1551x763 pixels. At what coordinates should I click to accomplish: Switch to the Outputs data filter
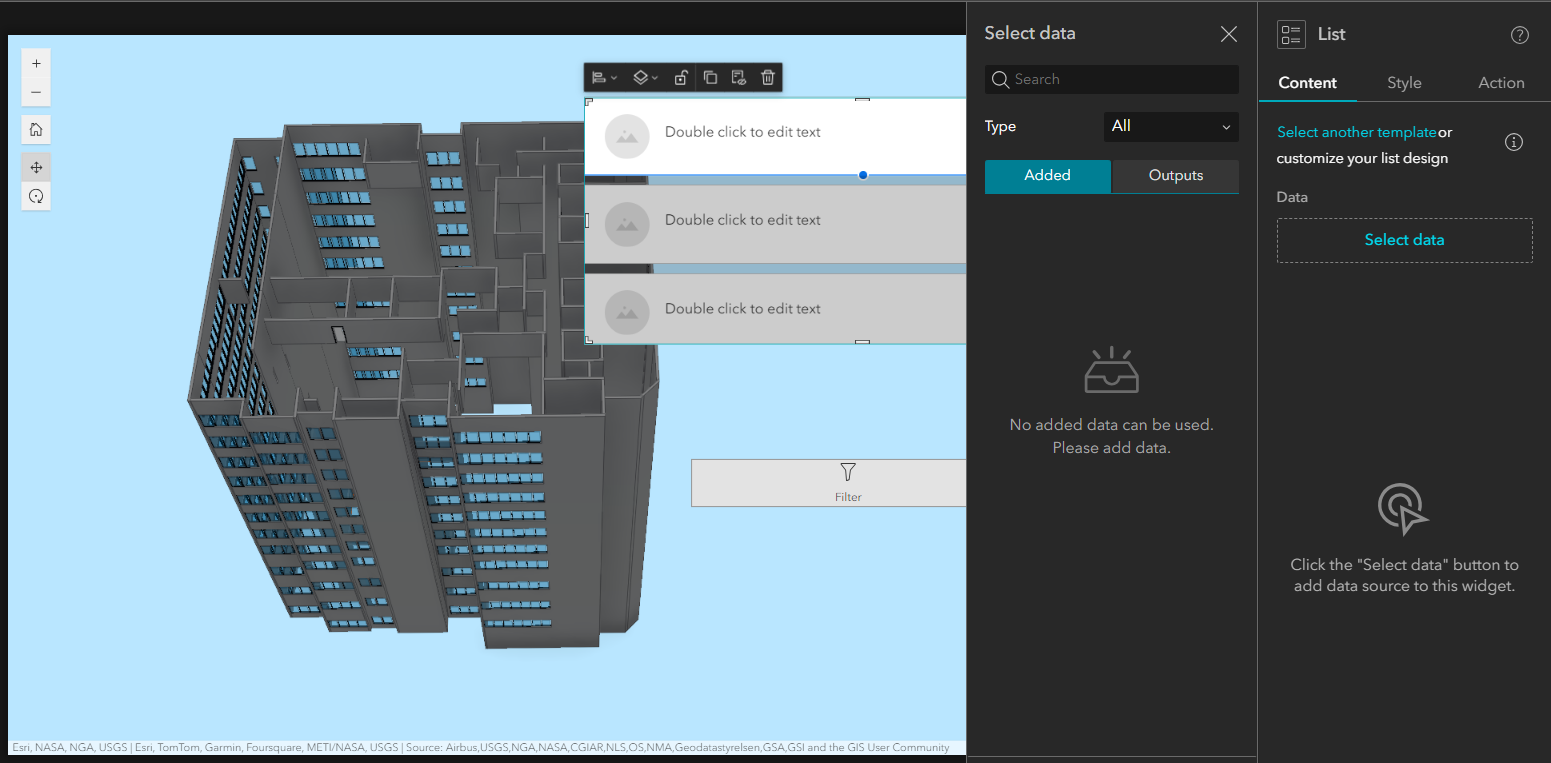(1174, 176)
